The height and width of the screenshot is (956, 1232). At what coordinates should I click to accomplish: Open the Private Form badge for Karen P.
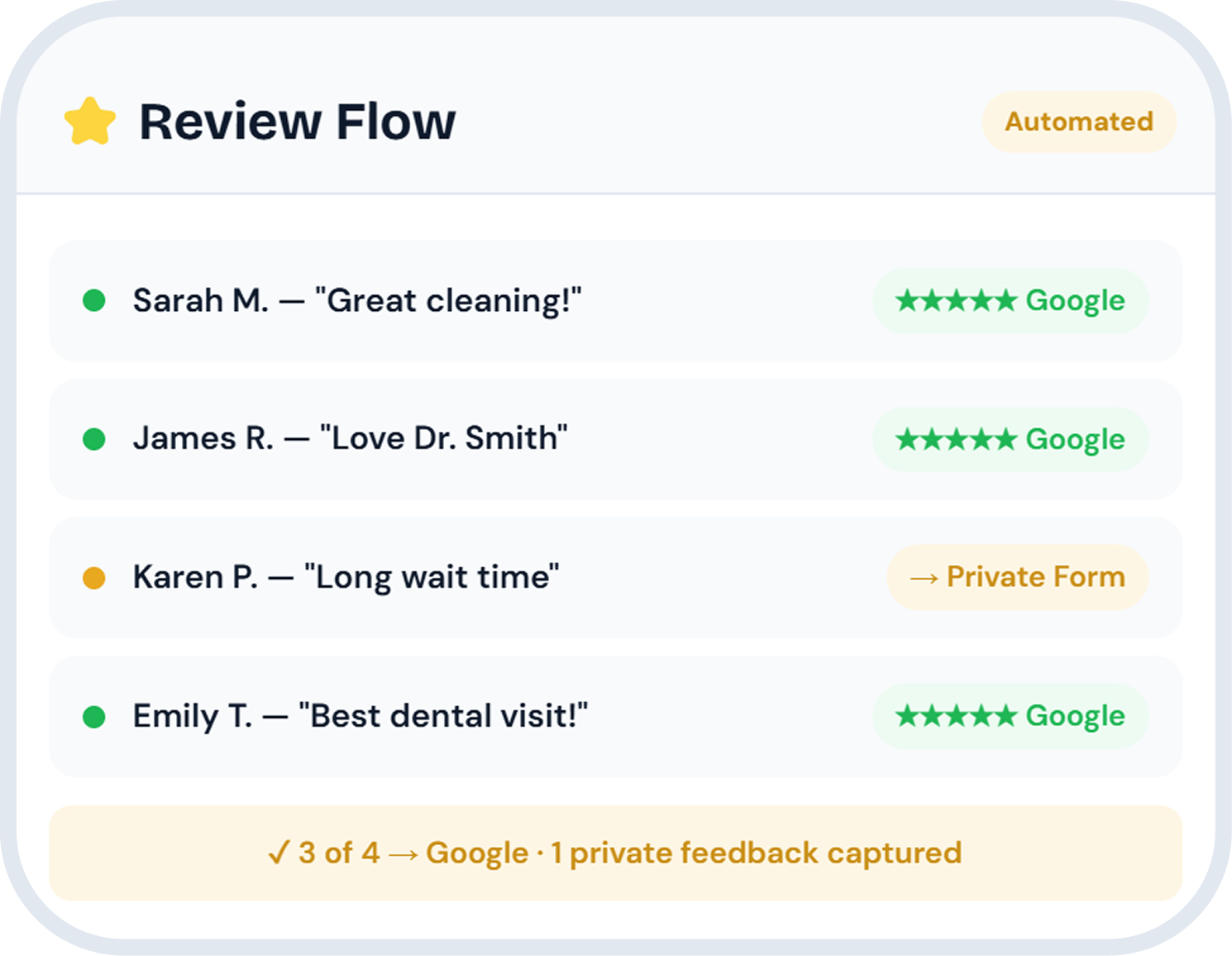point(1018,577)
